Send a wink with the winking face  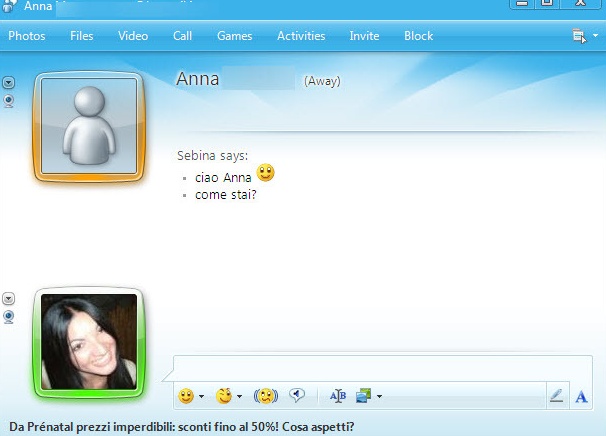click(224, 395)
